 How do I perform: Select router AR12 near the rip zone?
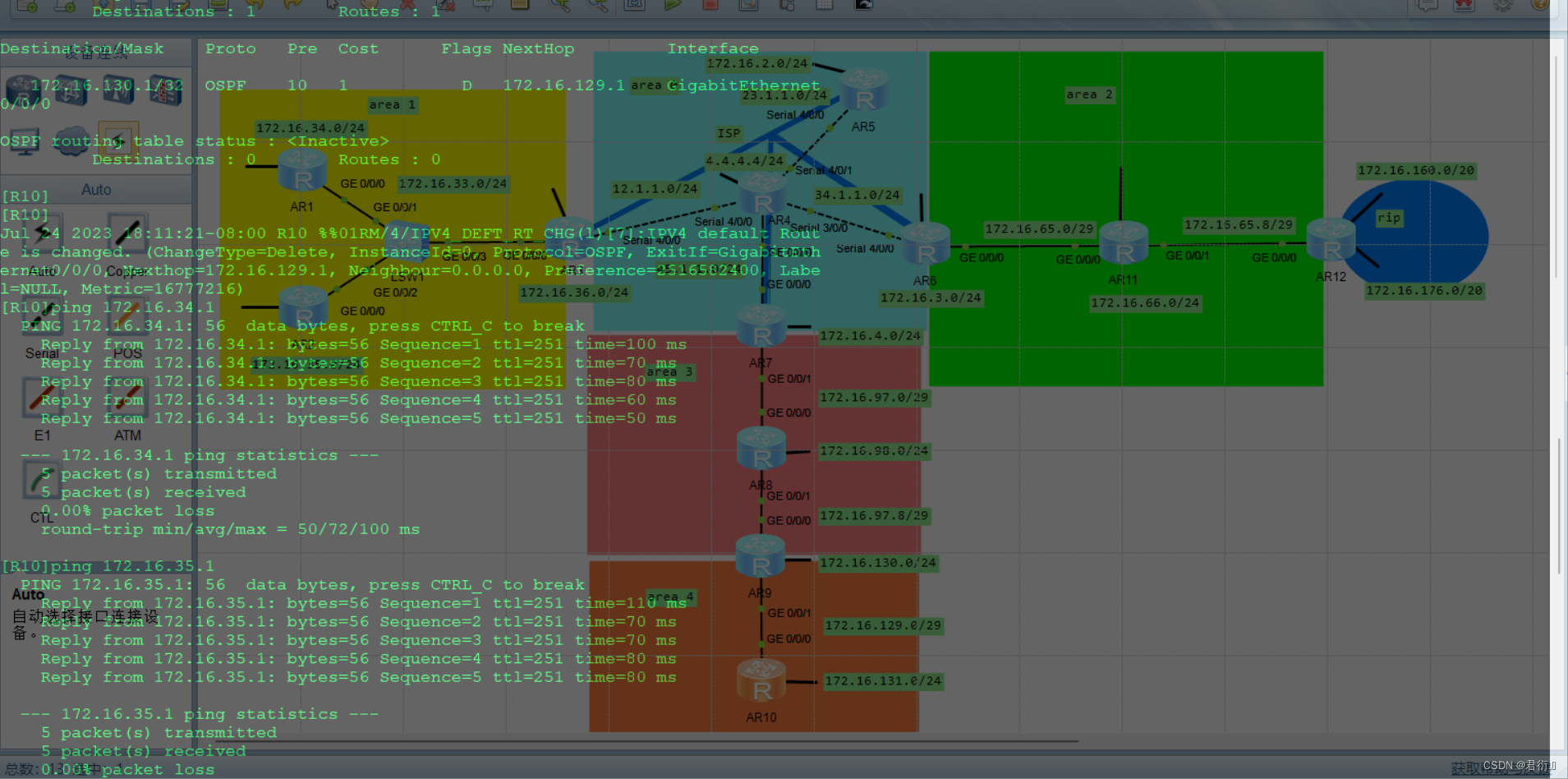pyautogui.click(x=1331, y=240)
